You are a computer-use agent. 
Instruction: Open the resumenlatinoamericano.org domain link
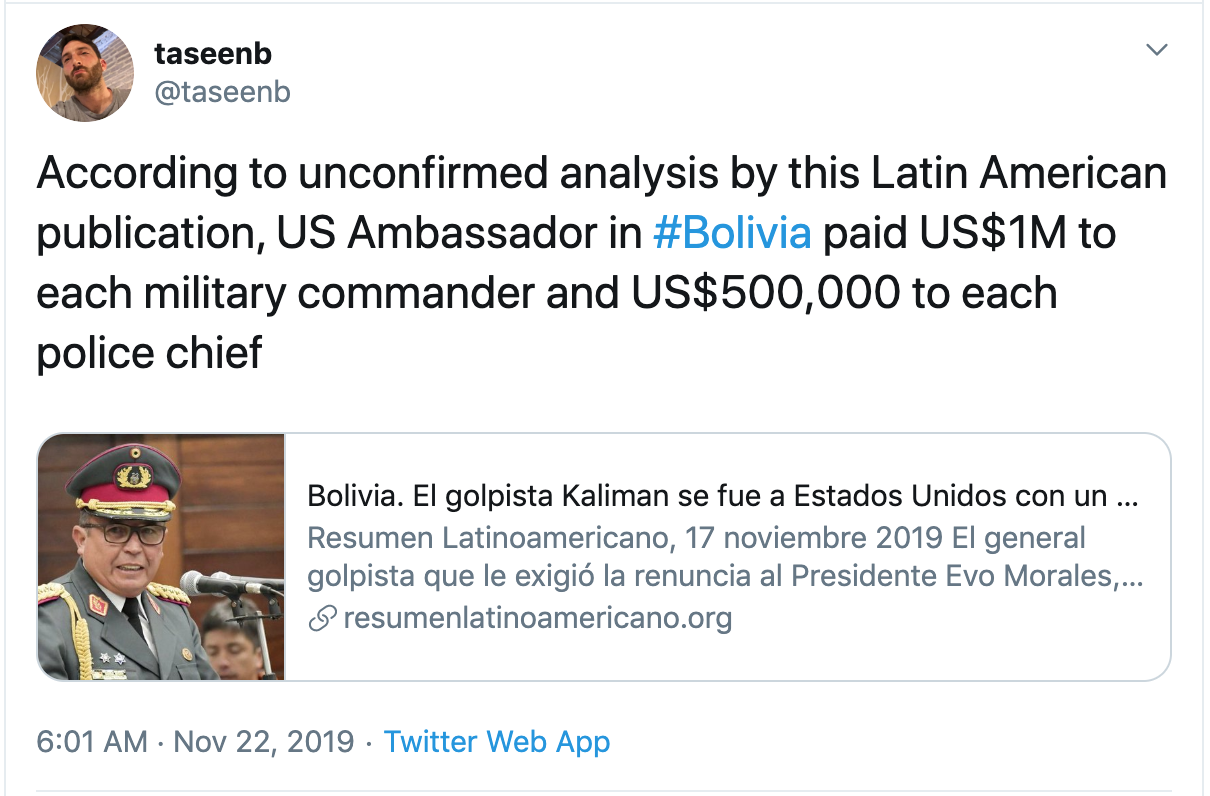537,618
